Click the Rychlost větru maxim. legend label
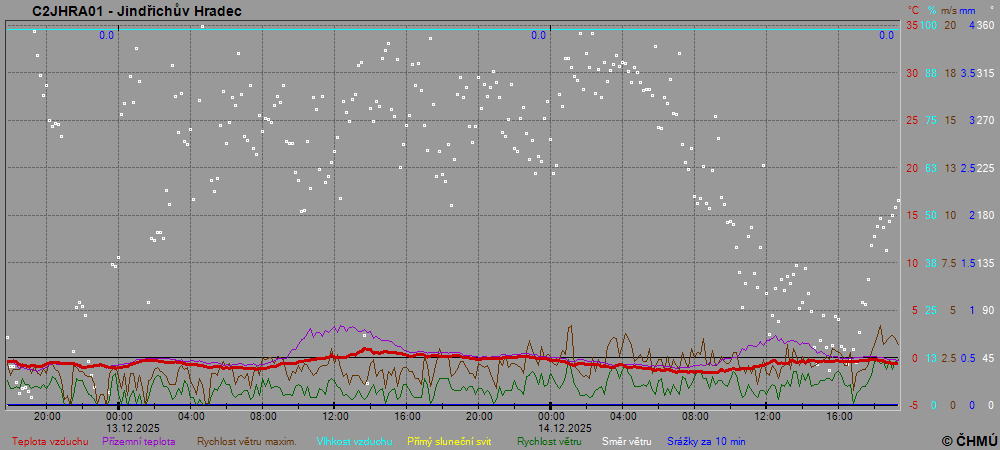 coord(247,440)
